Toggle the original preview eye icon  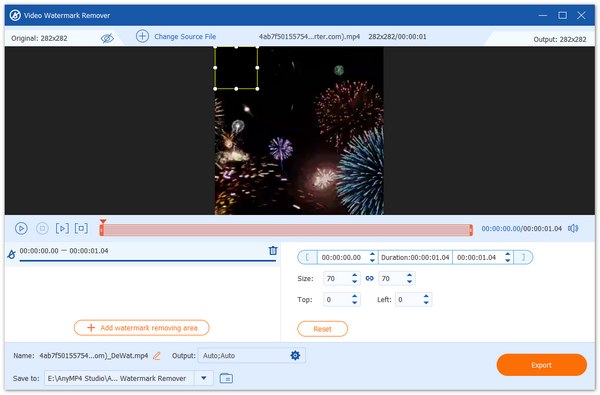(x=107, y=38)
